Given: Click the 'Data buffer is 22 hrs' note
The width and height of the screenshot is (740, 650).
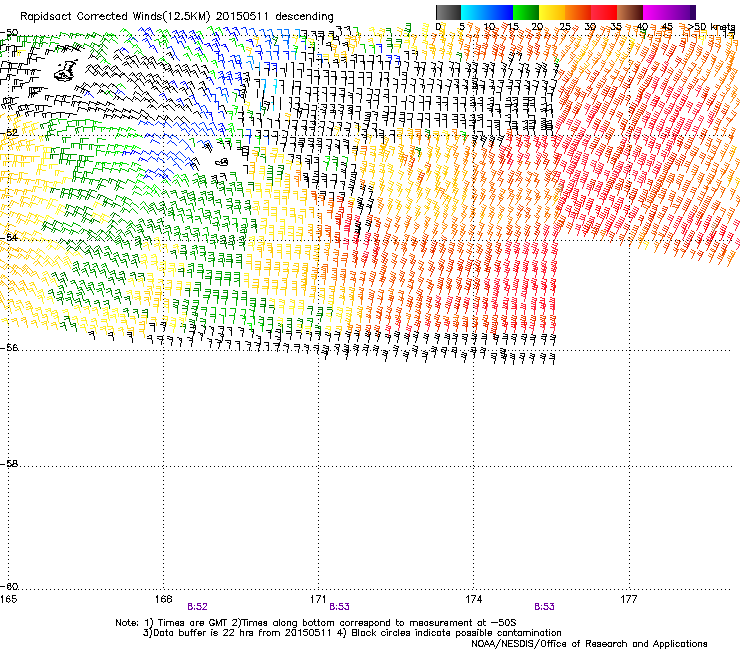Looking at the screenshot, I should (237, 633).
